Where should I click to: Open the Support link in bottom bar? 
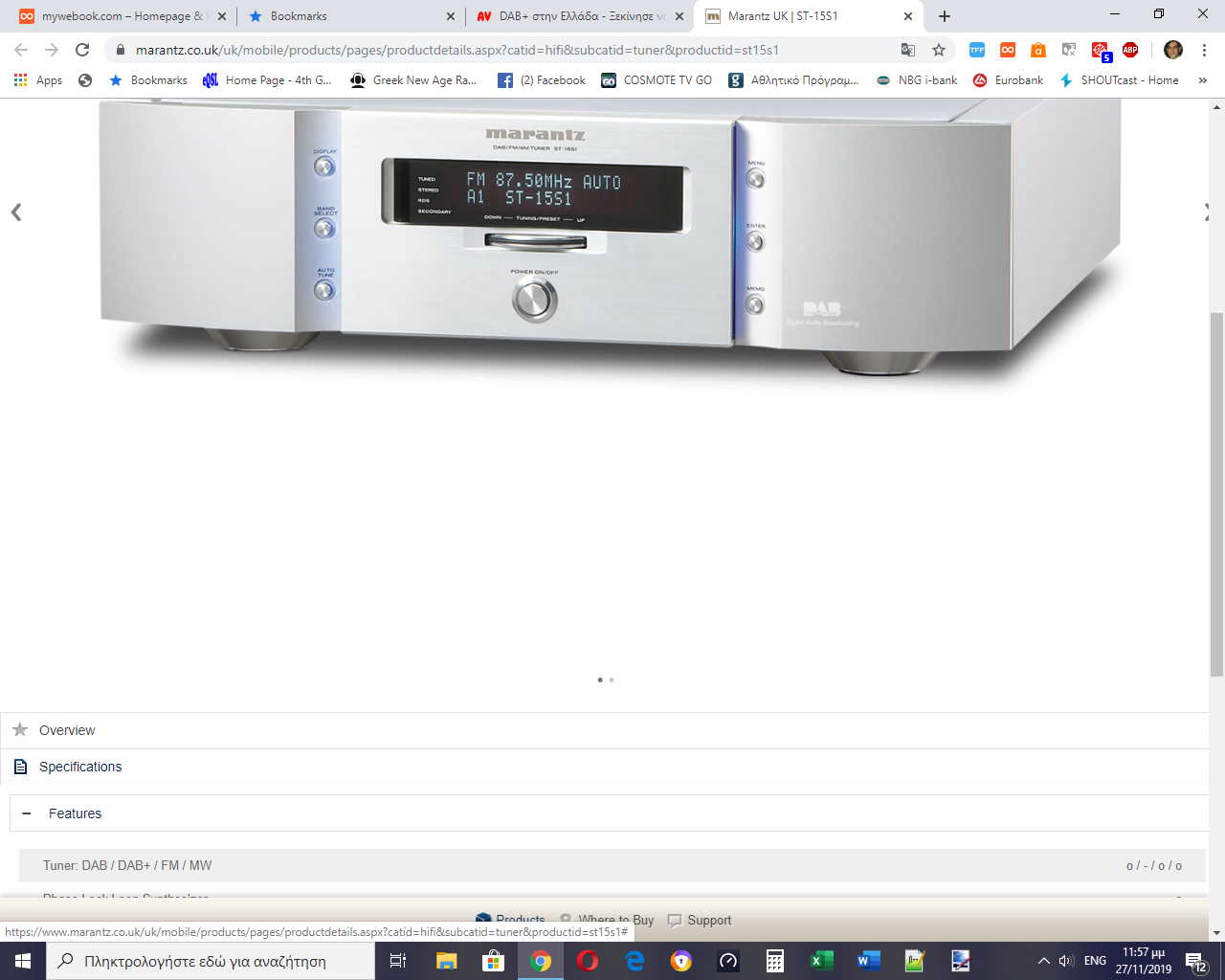click(708, 921)
